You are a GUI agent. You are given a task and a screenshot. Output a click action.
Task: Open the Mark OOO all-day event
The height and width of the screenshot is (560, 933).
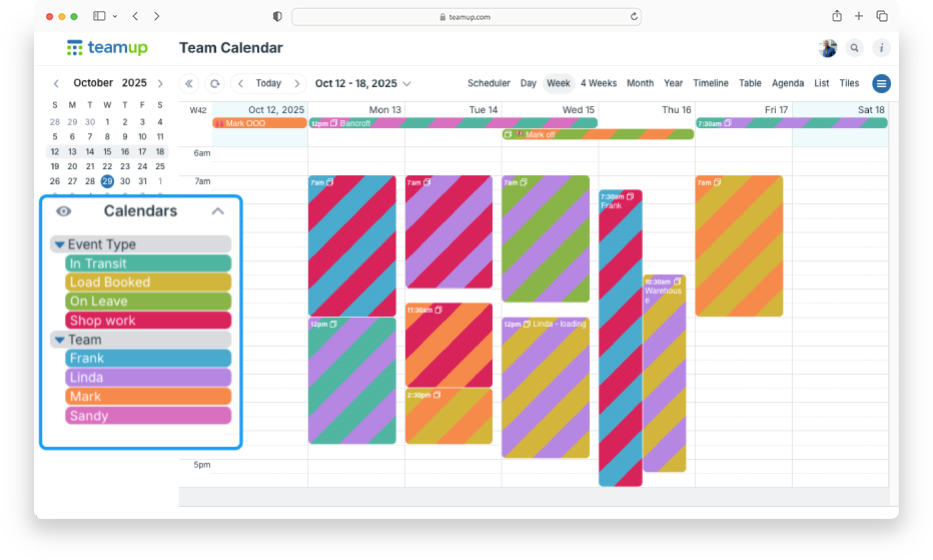point(259,123)
